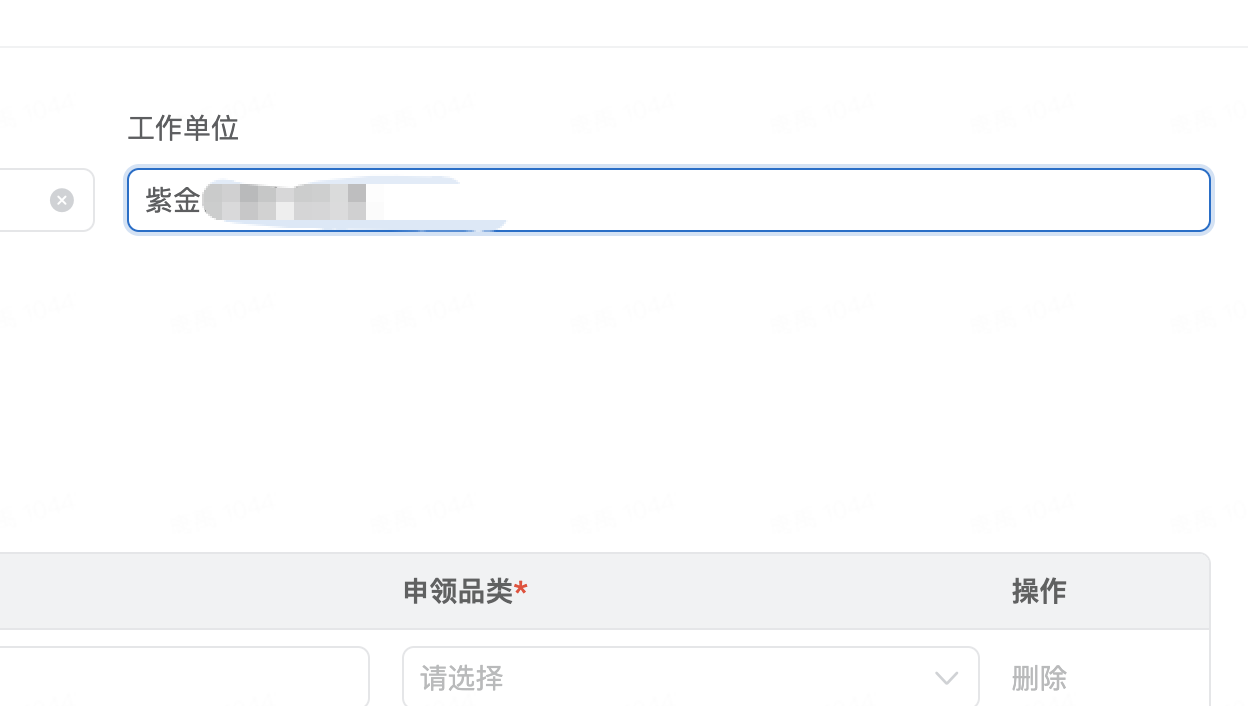Image resolution: width=1248 pixels, height=706 pixels.
Task: Click 删除 in the 操作 column
Action: (1039, 679)
